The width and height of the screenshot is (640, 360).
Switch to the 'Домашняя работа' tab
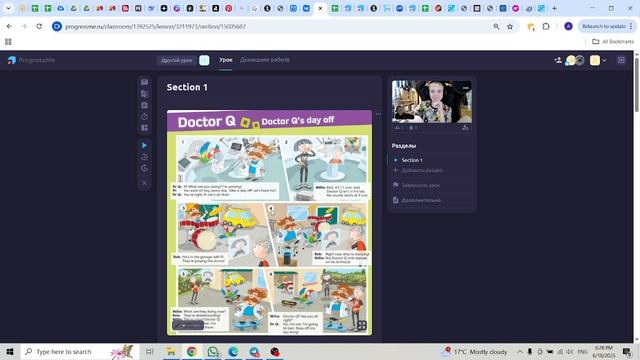(264, 60)
